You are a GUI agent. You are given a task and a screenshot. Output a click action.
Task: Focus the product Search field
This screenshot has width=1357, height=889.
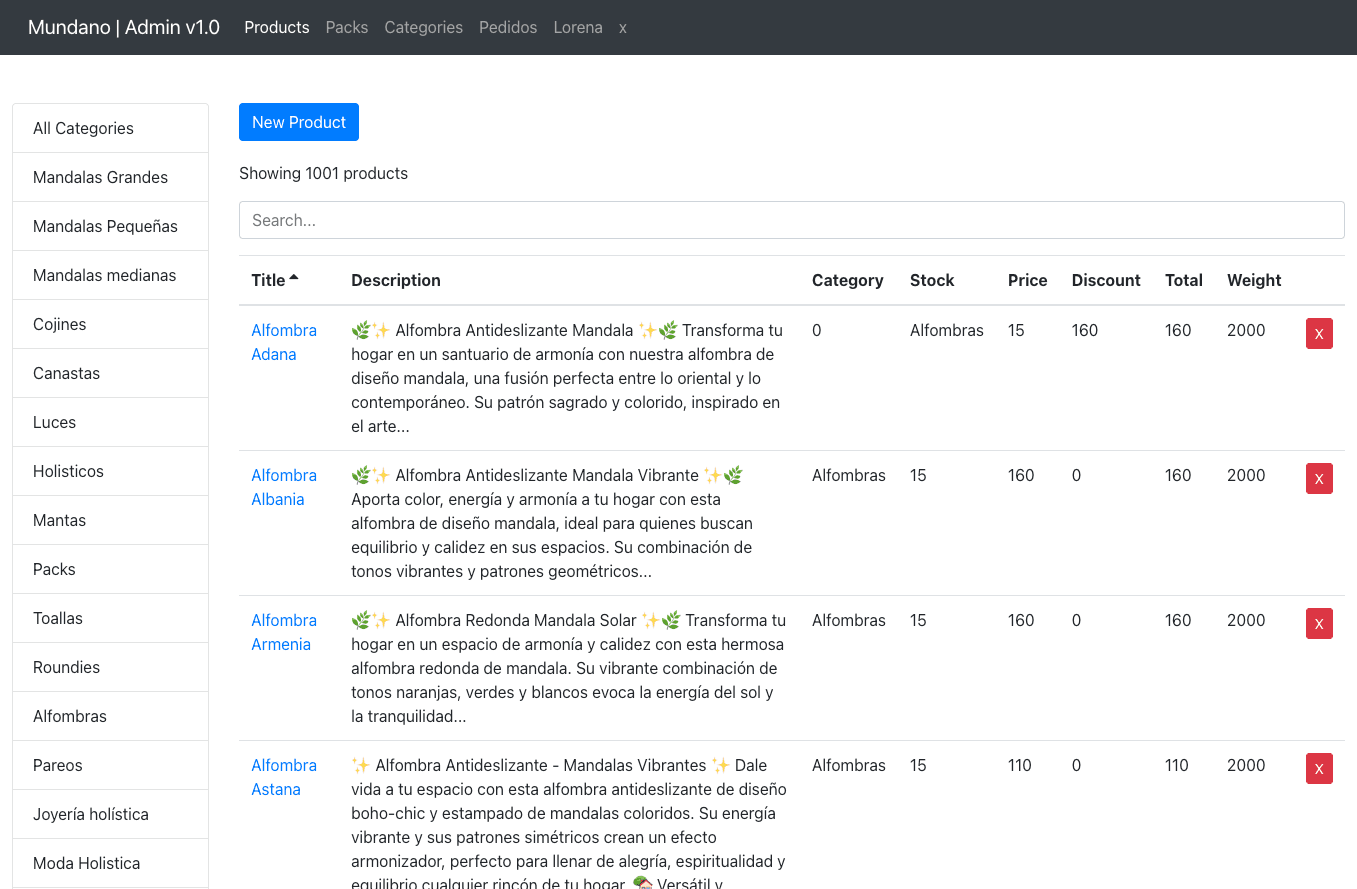tap(791, 220)
